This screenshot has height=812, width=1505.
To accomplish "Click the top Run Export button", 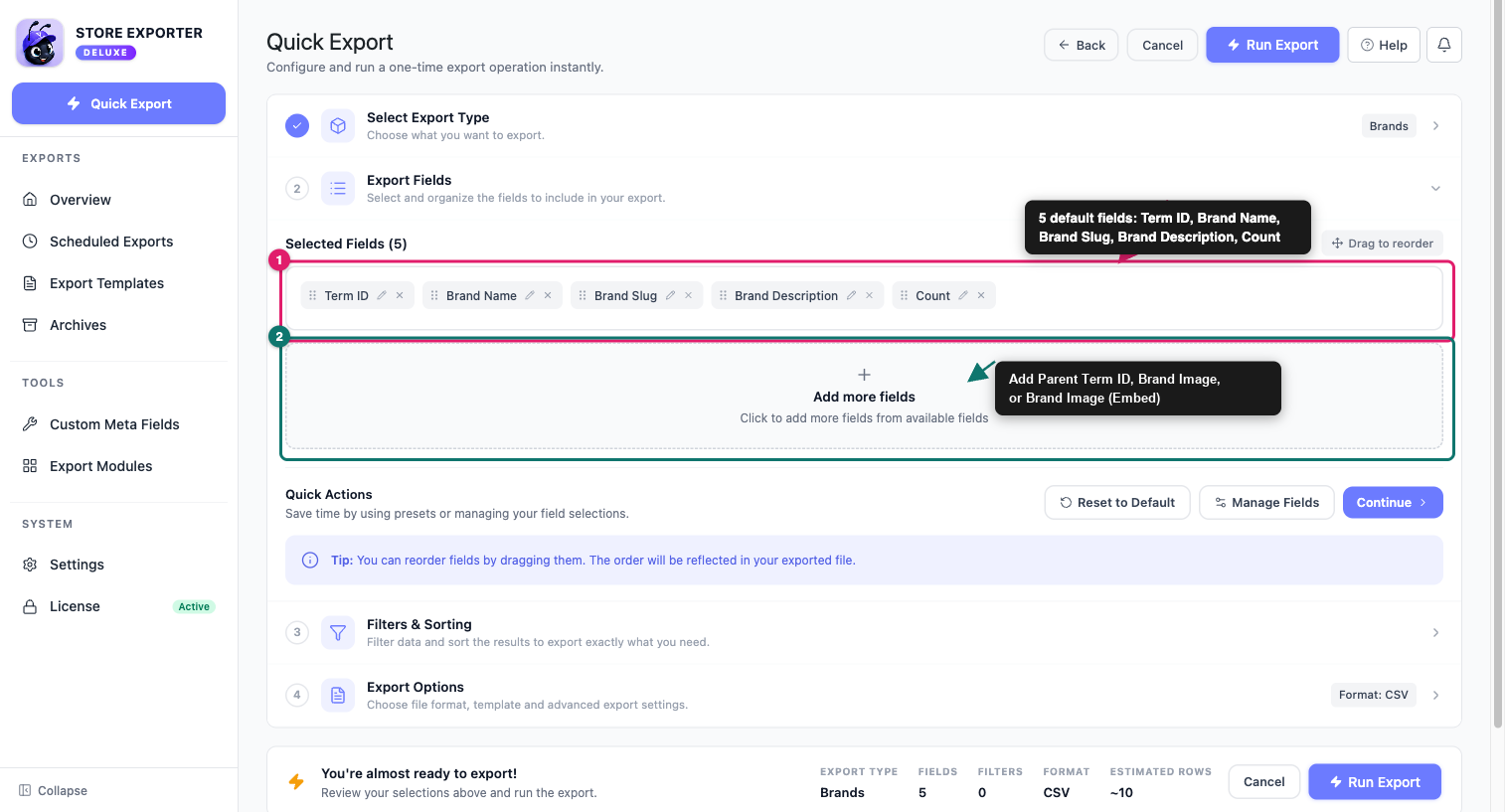I will (1272, 45).
